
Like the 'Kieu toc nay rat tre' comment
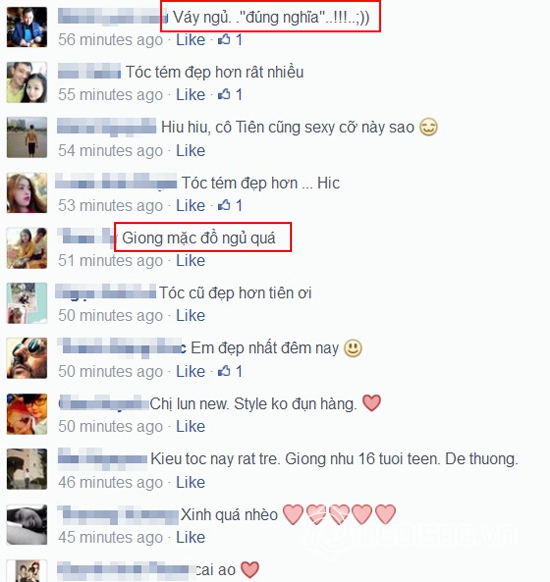tap(190, 482)
